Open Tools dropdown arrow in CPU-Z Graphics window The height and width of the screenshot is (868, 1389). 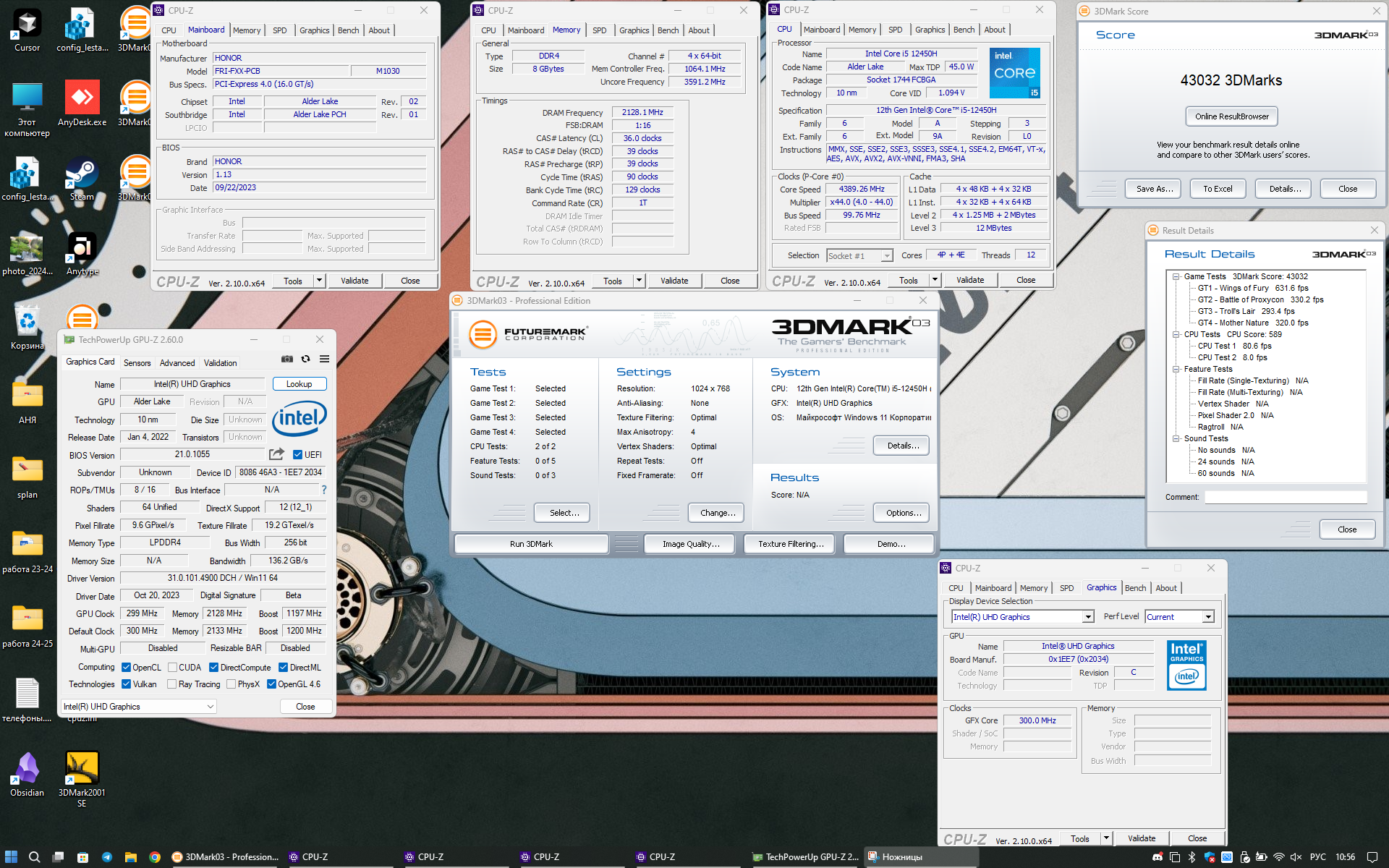(x=1106, y=838)
